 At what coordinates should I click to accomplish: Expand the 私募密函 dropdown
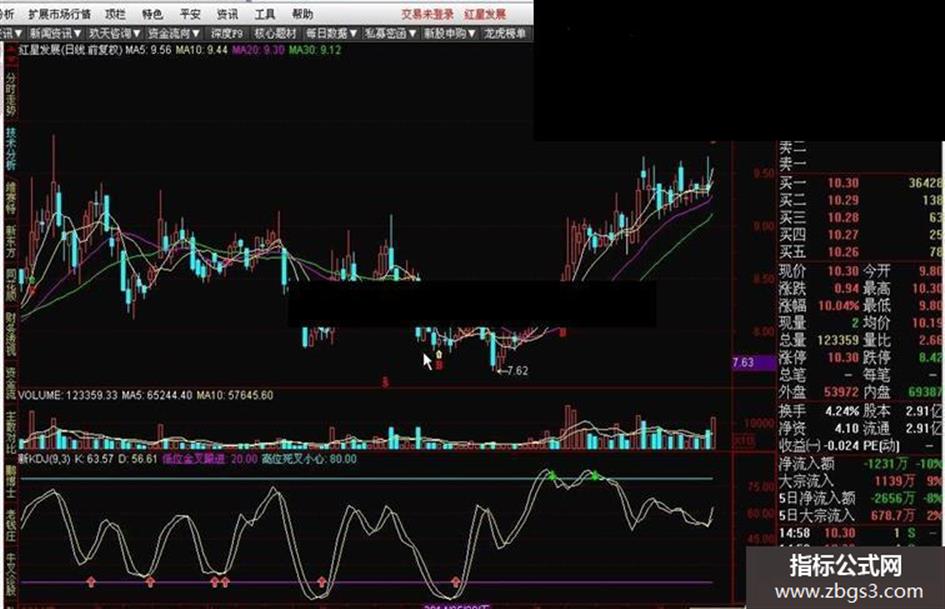pos(389,33)
